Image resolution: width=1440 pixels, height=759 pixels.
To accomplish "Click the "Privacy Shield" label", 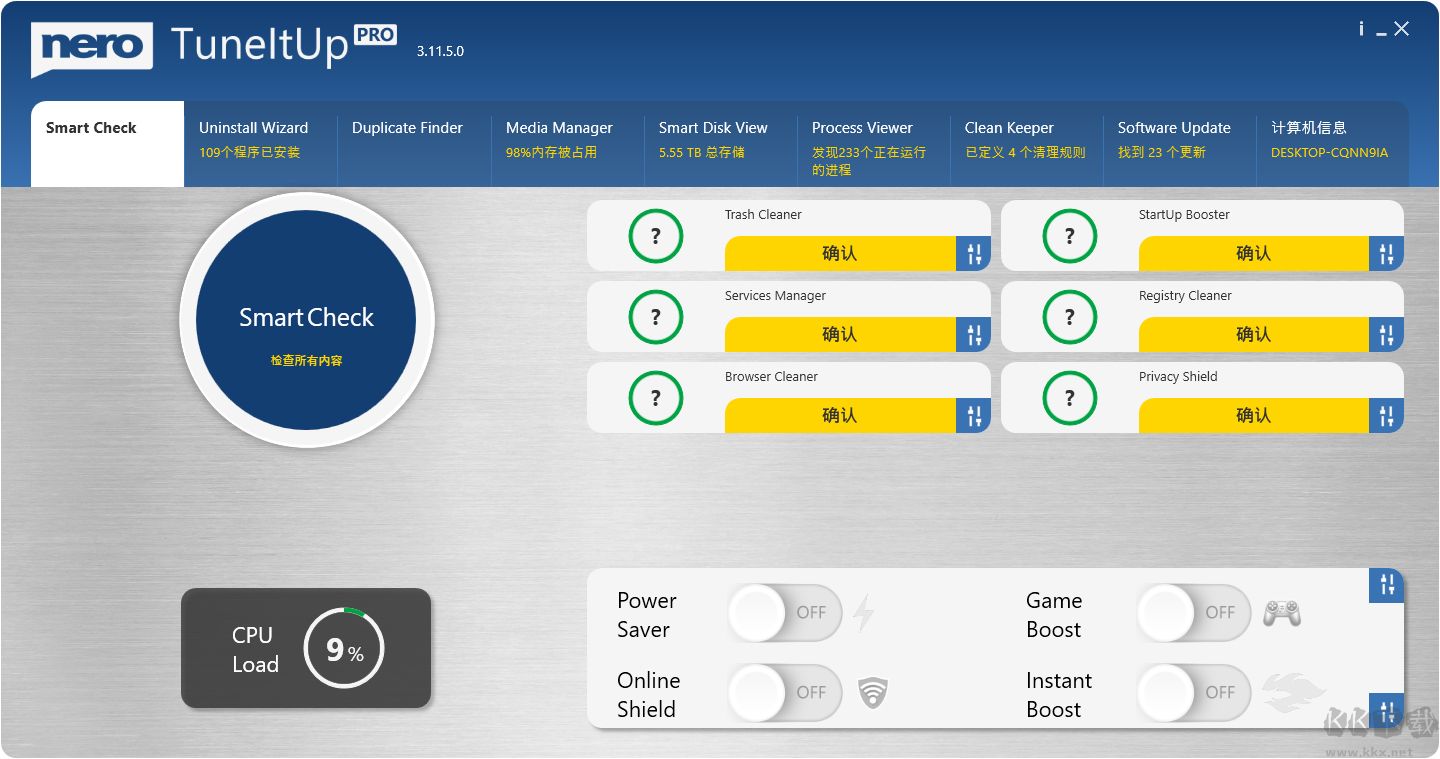I will (x=1178, y=377).
